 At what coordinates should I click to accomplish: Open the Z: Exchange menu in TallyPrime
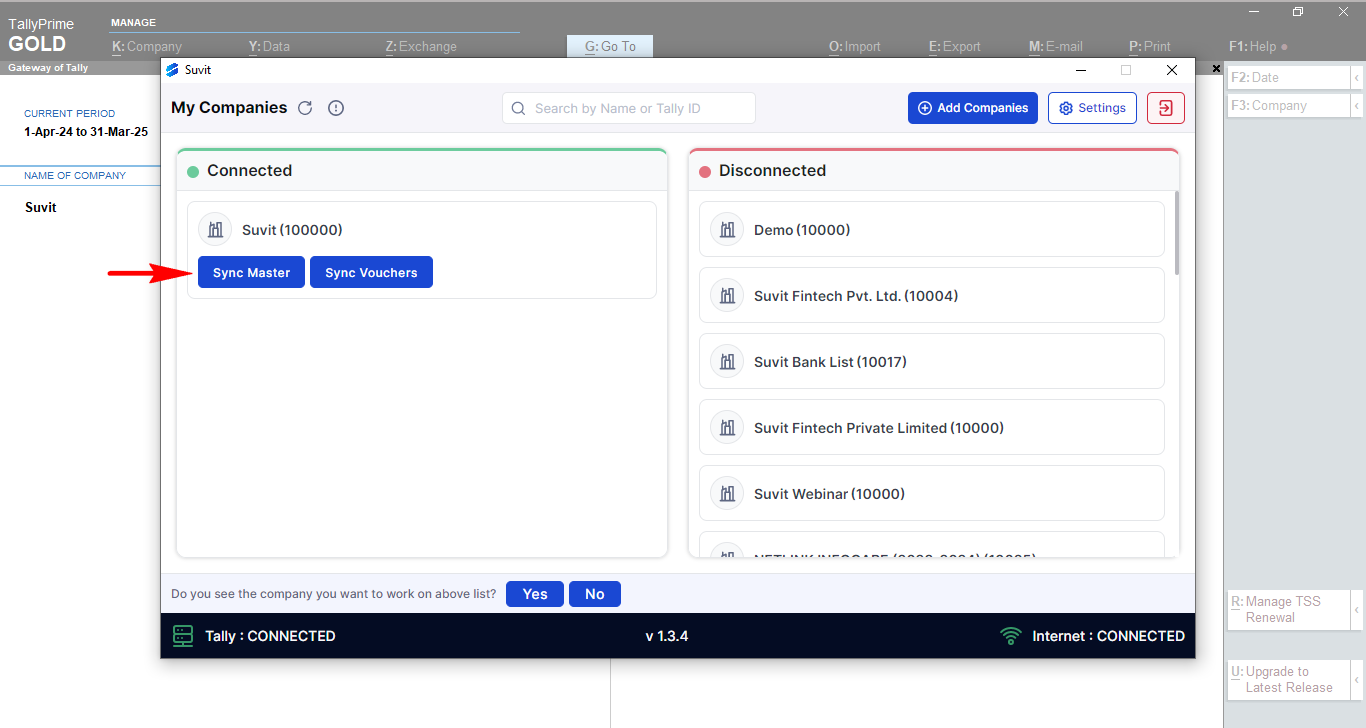[x=421, y=46]
